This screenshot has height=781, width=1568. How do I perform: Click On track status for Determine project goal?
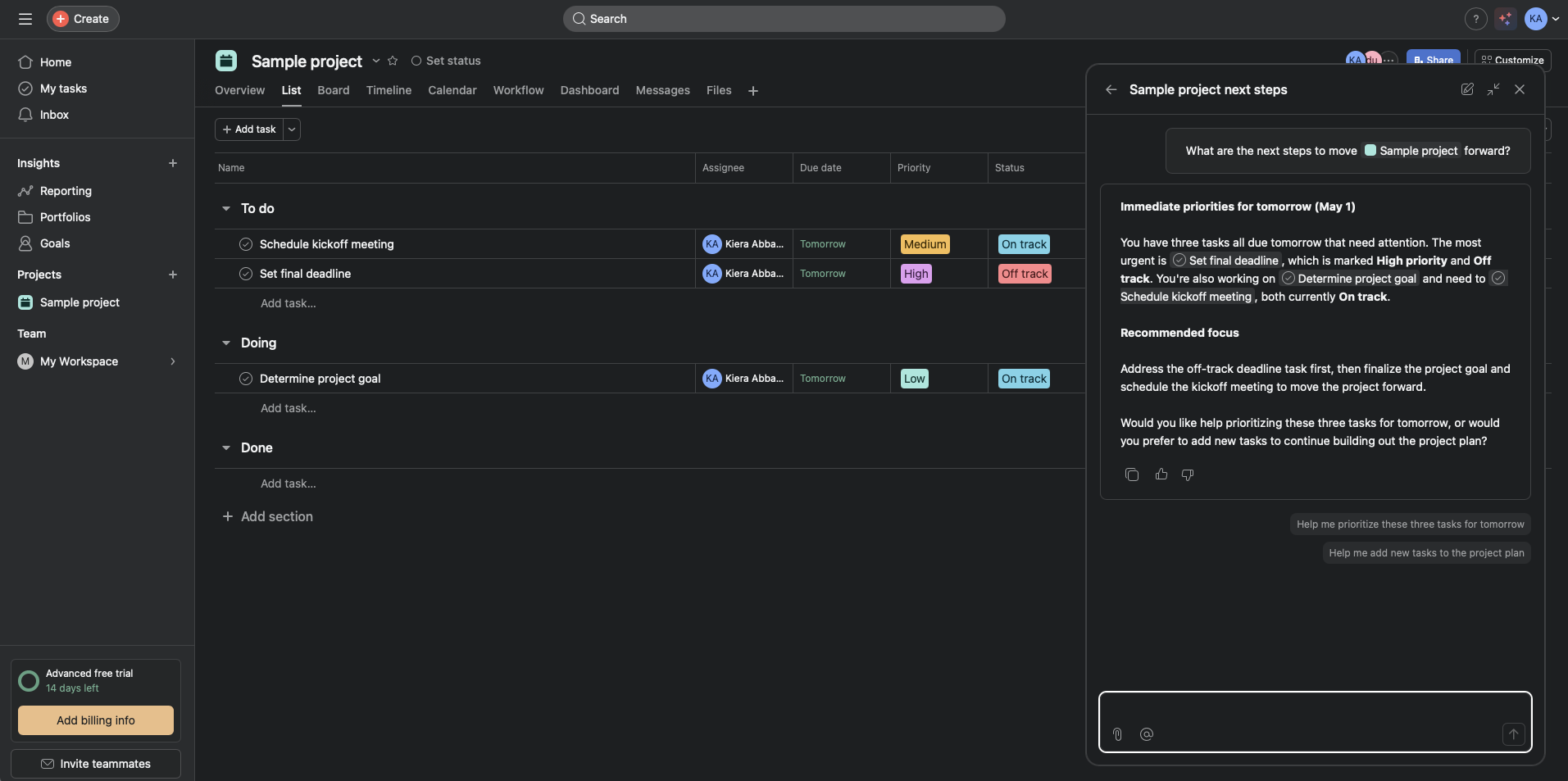(x=1024, y=379)
